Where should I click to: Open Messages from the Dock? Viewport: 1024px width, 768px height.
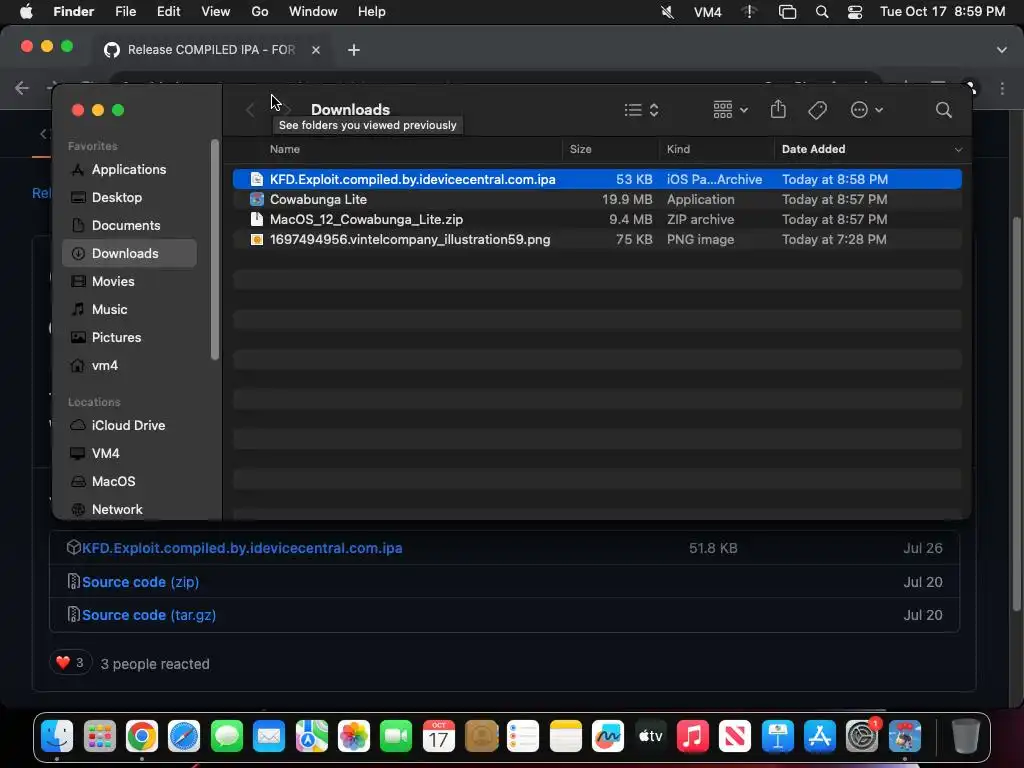tap(227, 736)
